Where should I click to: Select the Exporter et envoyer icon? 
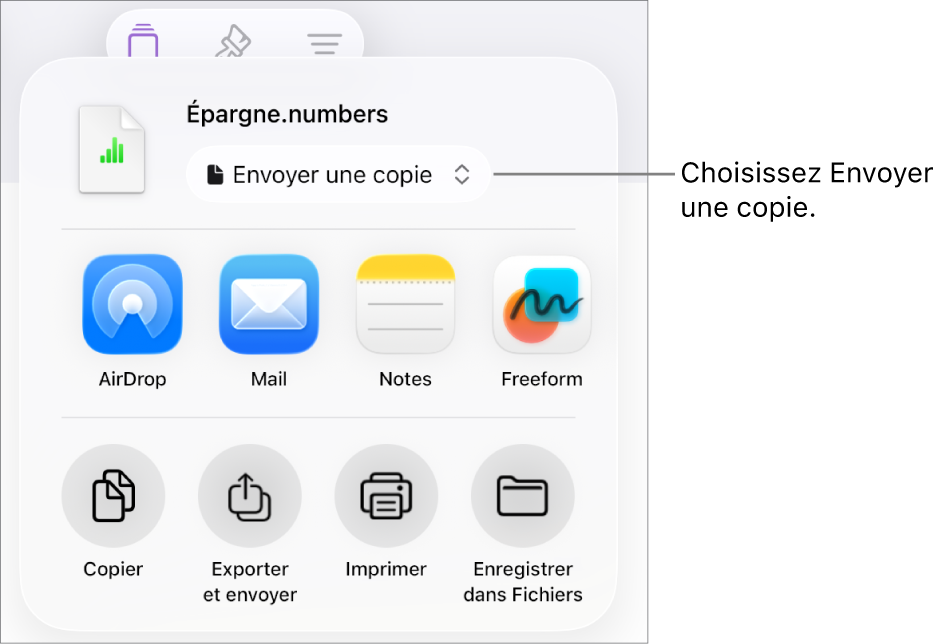coord(250,496)
